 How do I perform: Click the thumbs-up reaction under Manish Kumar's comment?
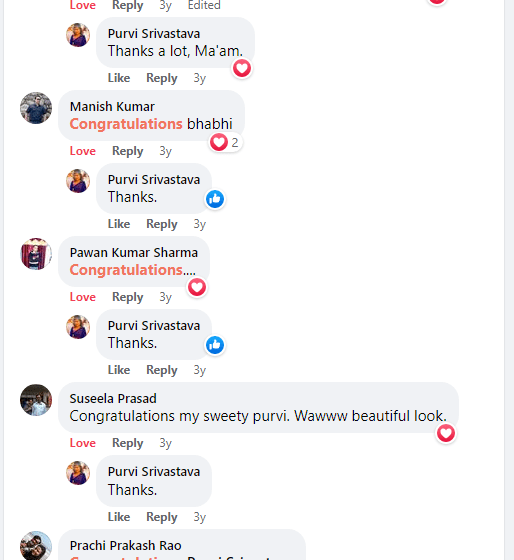click(x=215, y=199)
